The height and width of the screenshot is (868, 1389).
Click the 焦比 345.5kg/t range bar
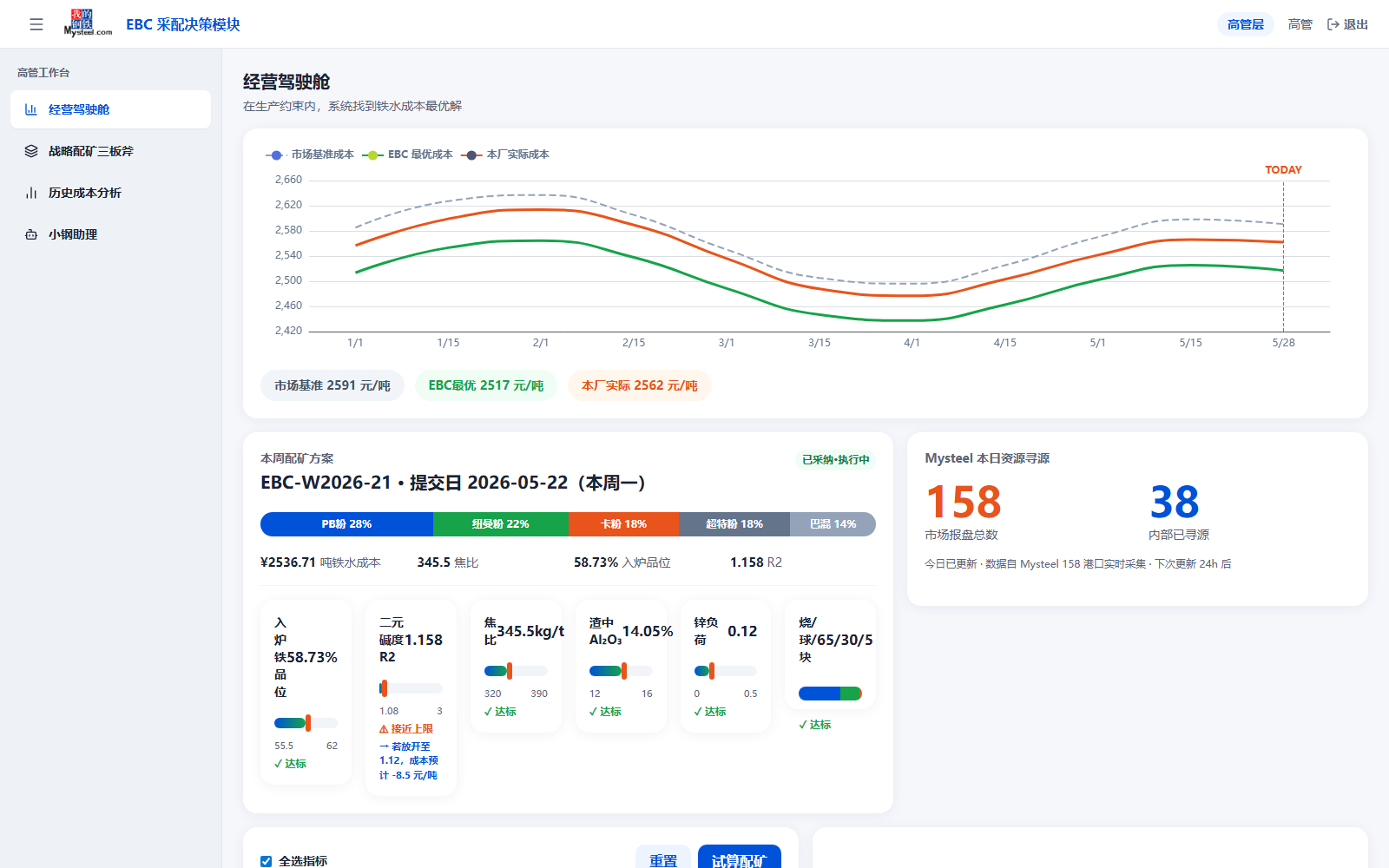tap(516, 671)
